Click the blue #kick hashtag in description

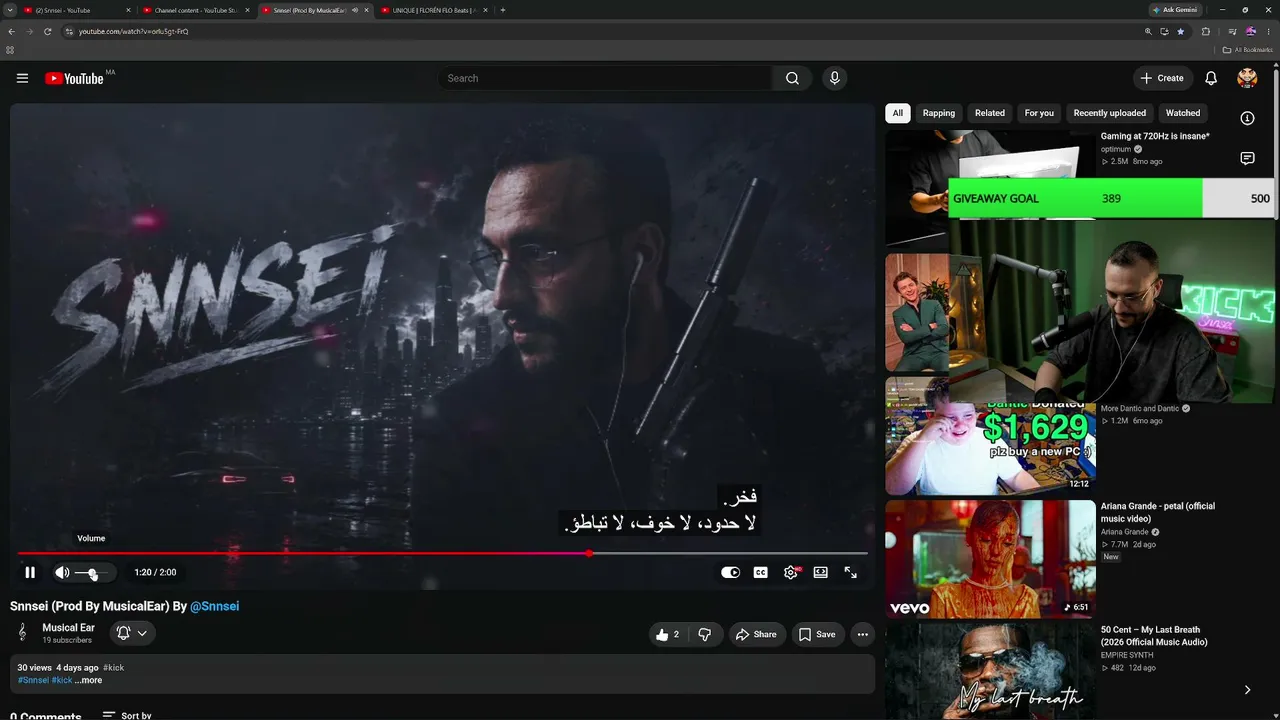click(62, 680)
